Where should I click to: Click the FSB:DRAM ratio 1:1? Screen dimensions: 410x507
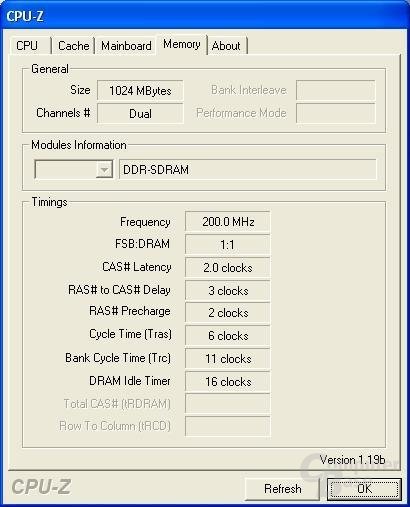point(228,245)
